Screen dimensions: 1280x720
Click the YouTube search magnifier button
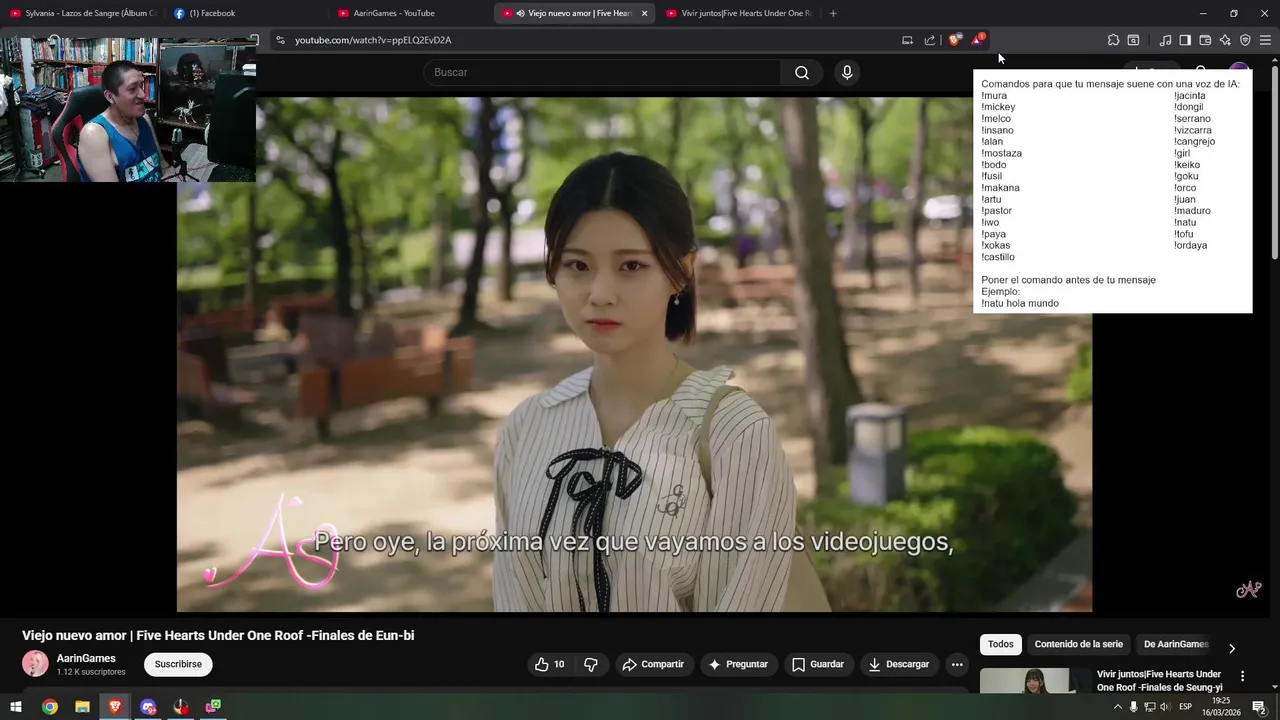point(802,72)
